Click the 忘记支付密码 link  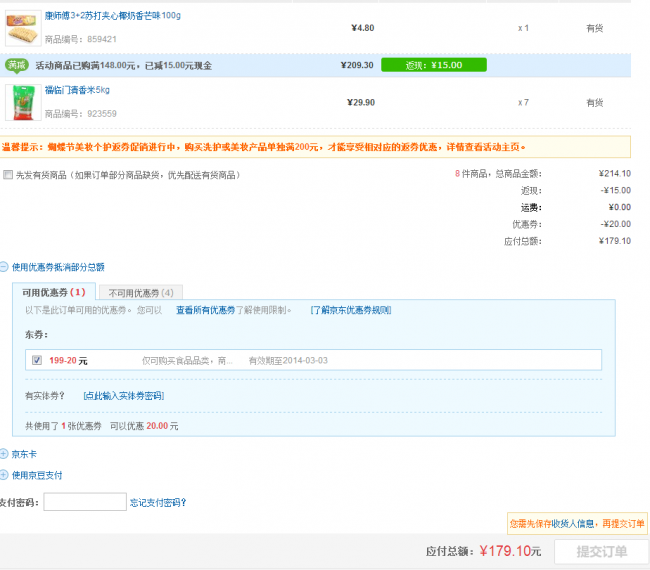pyautogui.click(x=157, y=502)
